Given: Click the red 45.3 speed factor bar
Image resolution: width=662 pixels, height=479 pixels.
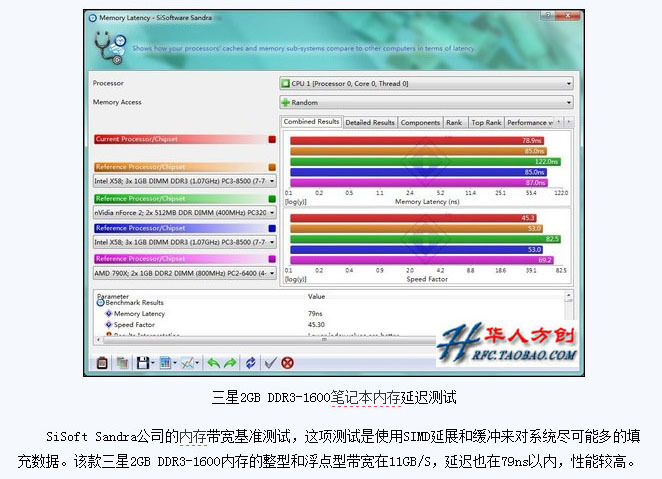Looking at the screenshot, I should pos(413,218).
